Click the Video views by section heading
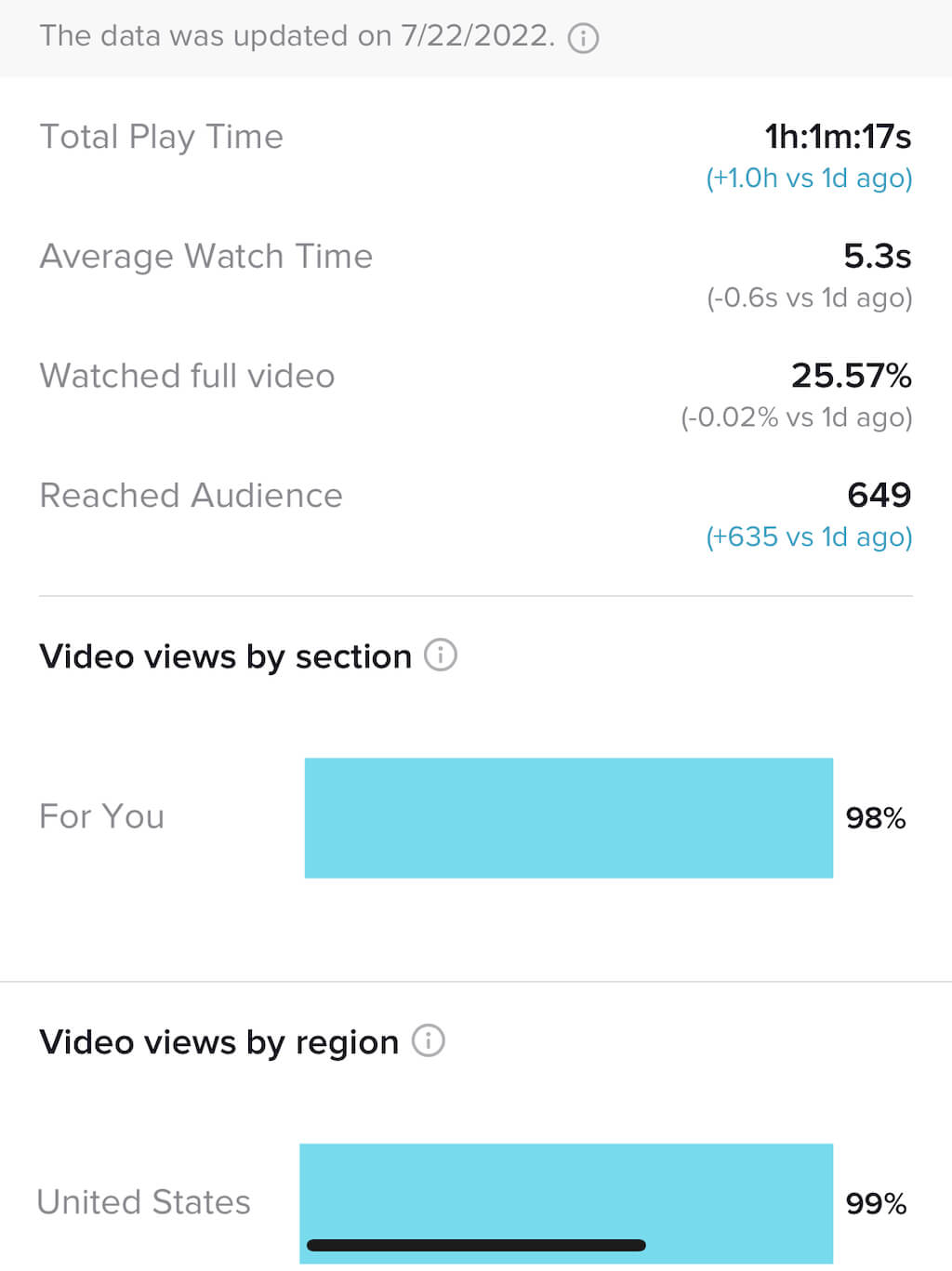Viewport: 952px width, 1271px height. click(x=225, y=656)
